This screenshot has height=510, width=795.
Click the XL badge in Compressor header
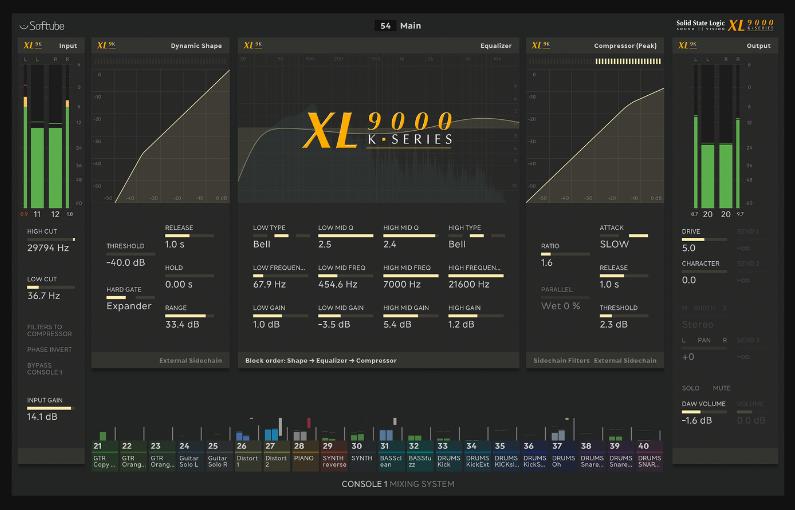tap(540, 45)
